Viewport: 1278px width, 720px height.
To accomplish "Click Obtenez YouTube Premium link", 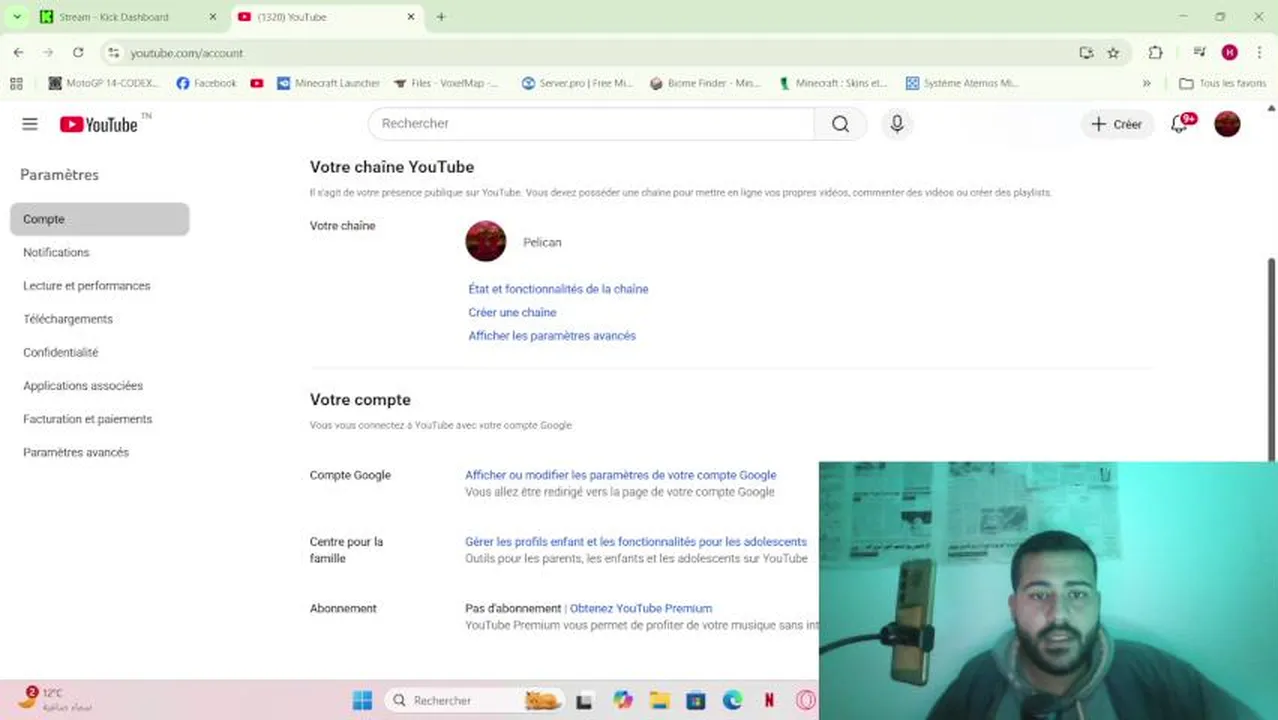I will coord(641,608).
